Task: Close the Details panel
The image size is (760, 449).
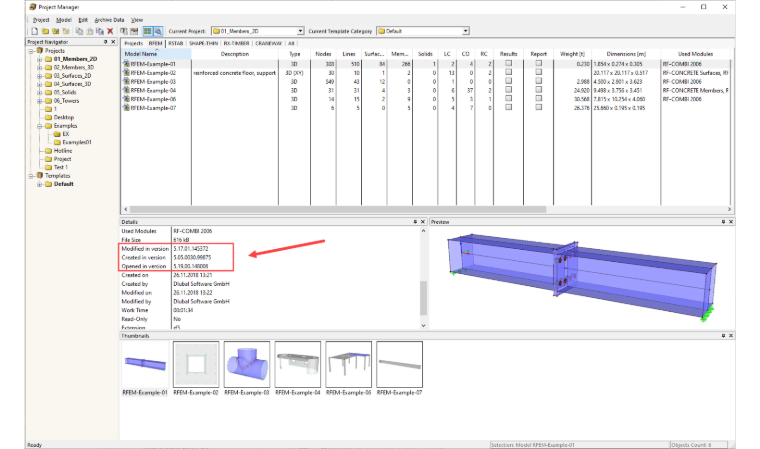Action: [x=423, y=222]
